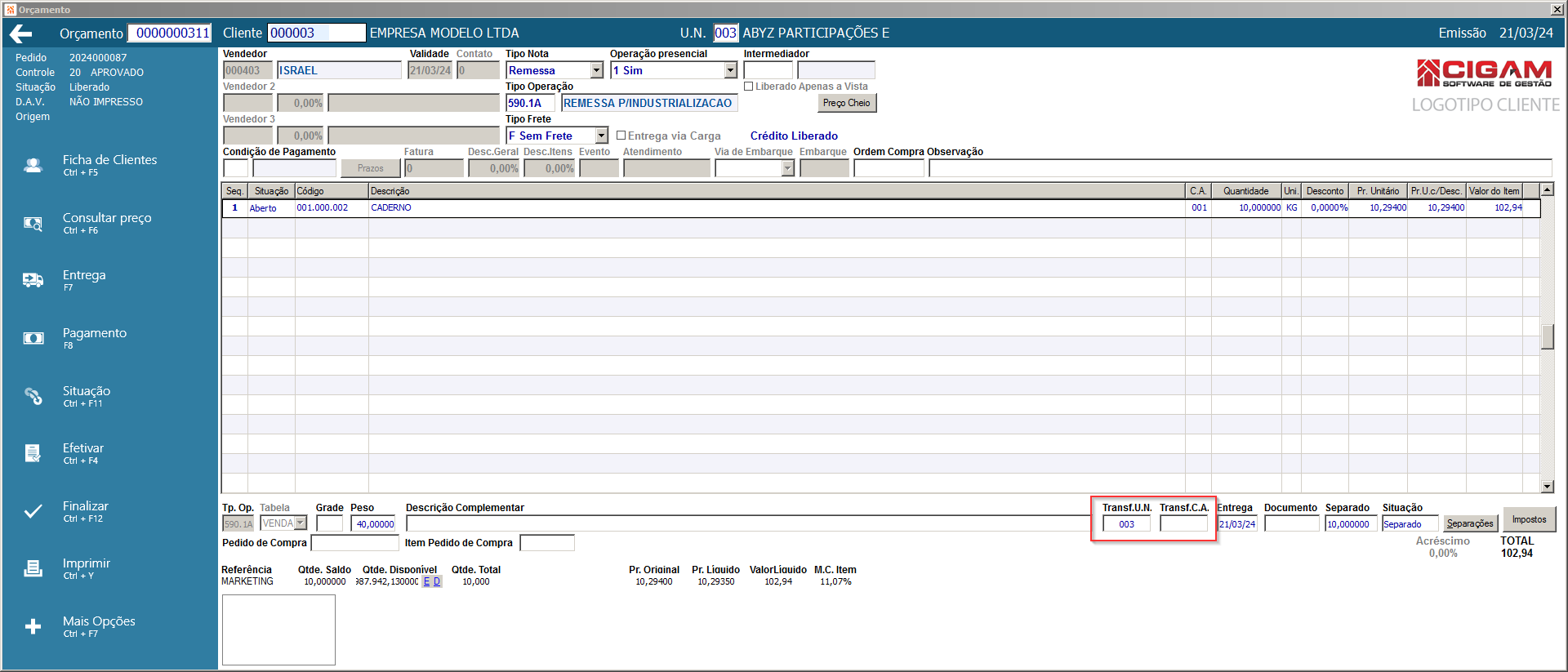Click the empty Transf.C.A. field
The height and width of the screenshot is (672, 1568).
pyautogui.click(x=1183, y=524)
